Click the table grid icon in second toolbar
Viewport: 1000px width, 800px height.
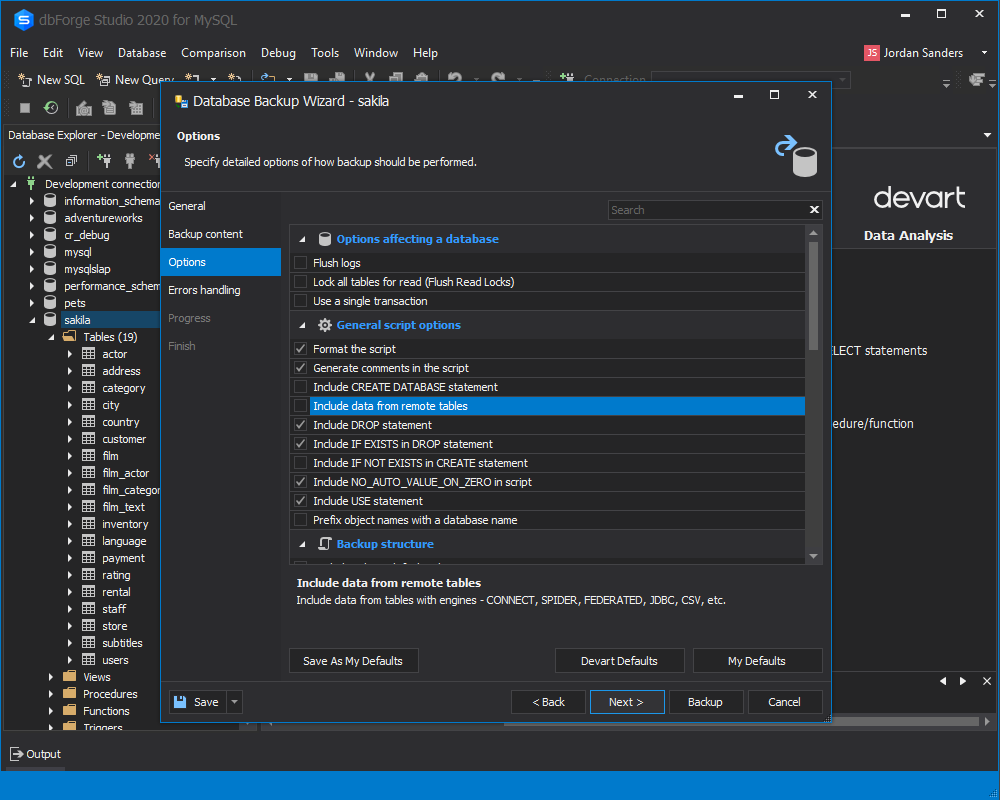pos(136,108)
